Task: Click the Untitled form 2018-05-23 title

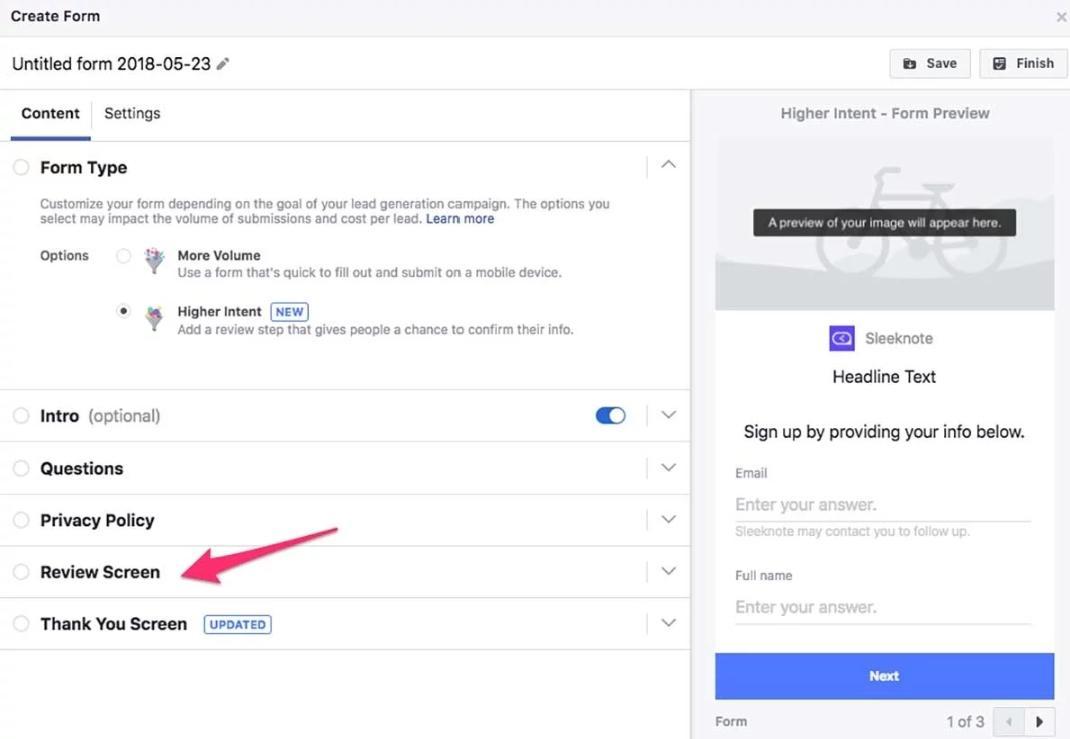Action: [x=111, y=64]
